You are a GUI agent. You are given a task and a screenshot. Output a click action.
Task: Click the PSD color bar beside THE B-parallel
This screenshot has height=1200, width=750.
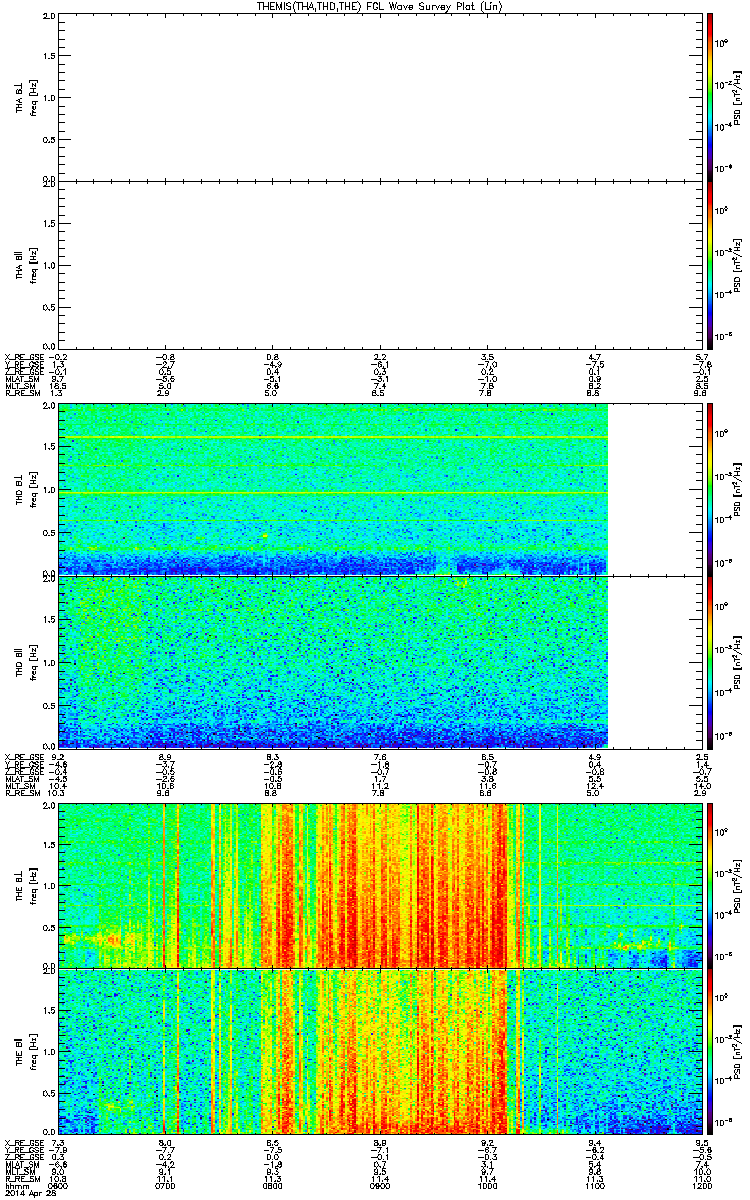[x=710, y=1050]
